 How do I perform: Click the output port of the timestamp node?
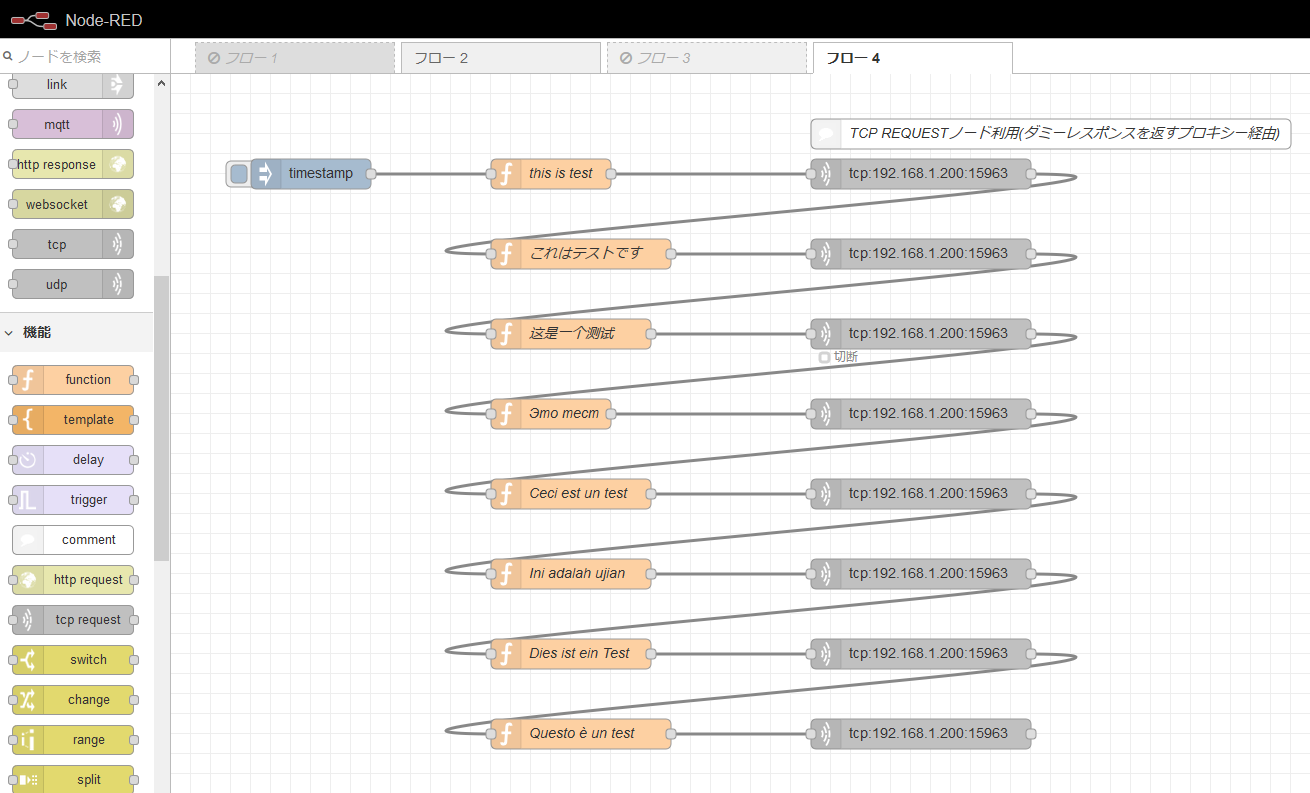click(371, 174)
